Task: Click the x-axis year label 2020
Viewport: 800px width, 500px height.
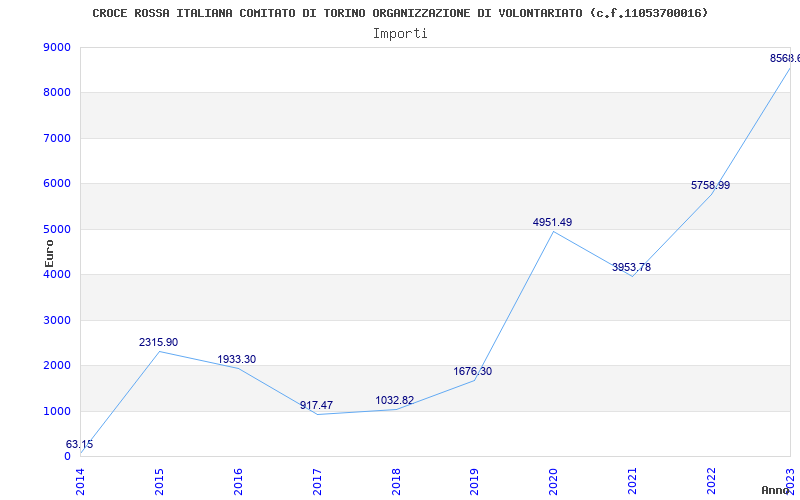Action: pyautogui.click(x=554, y=482)
